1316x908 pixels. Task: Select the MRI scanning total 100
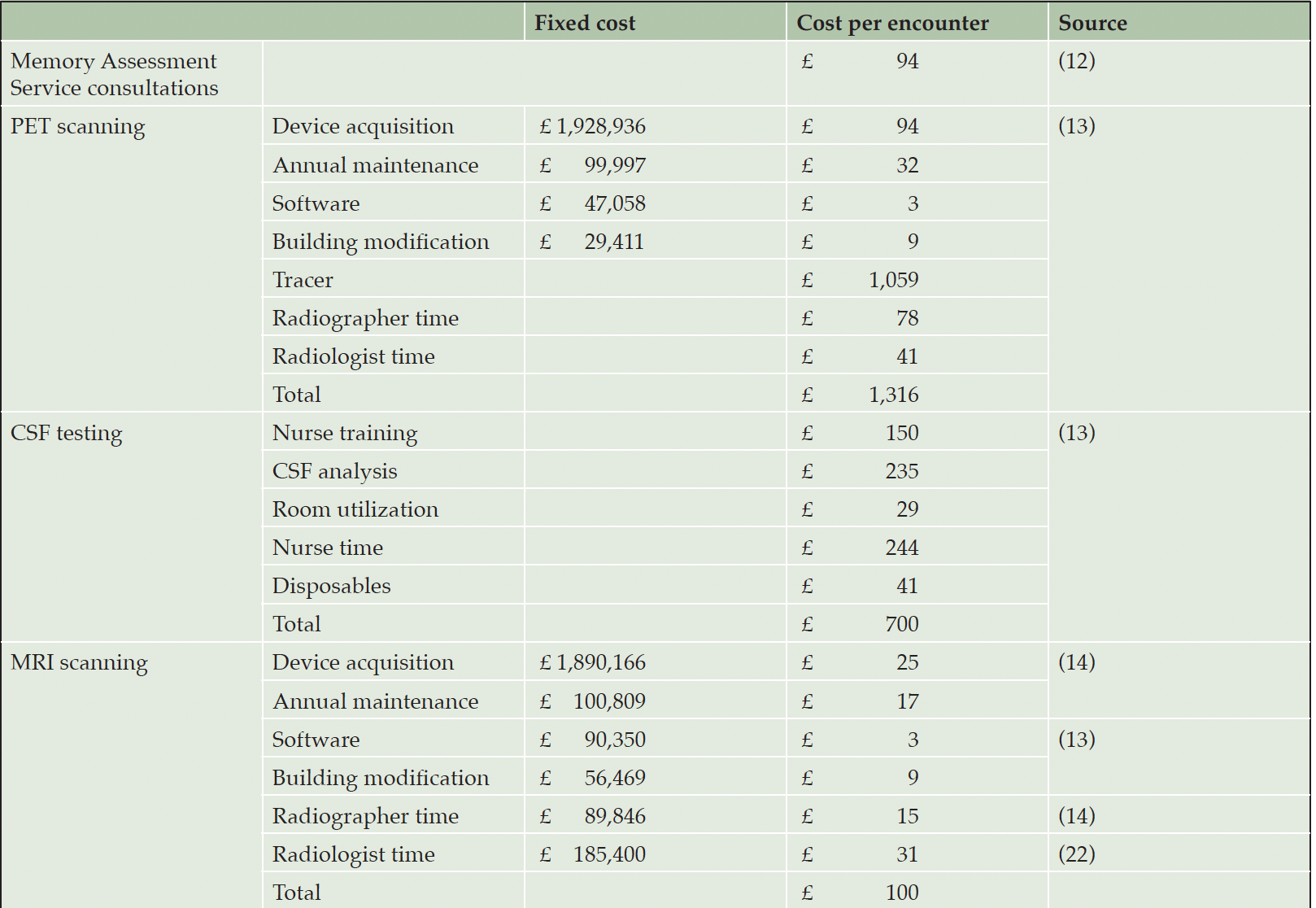tap(902, 893)
